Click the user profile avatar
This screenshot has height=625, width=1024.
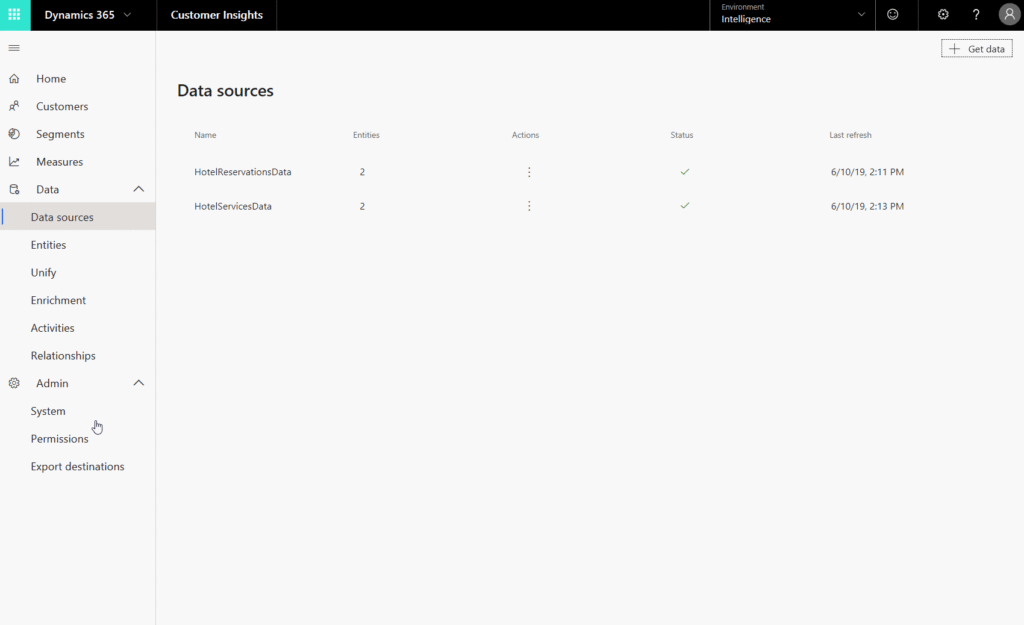click(1008, 14)
